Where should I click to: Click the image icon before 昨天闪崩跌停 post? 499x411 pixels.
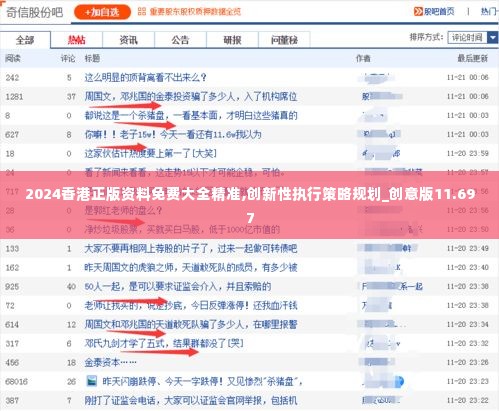pos(91,381)
